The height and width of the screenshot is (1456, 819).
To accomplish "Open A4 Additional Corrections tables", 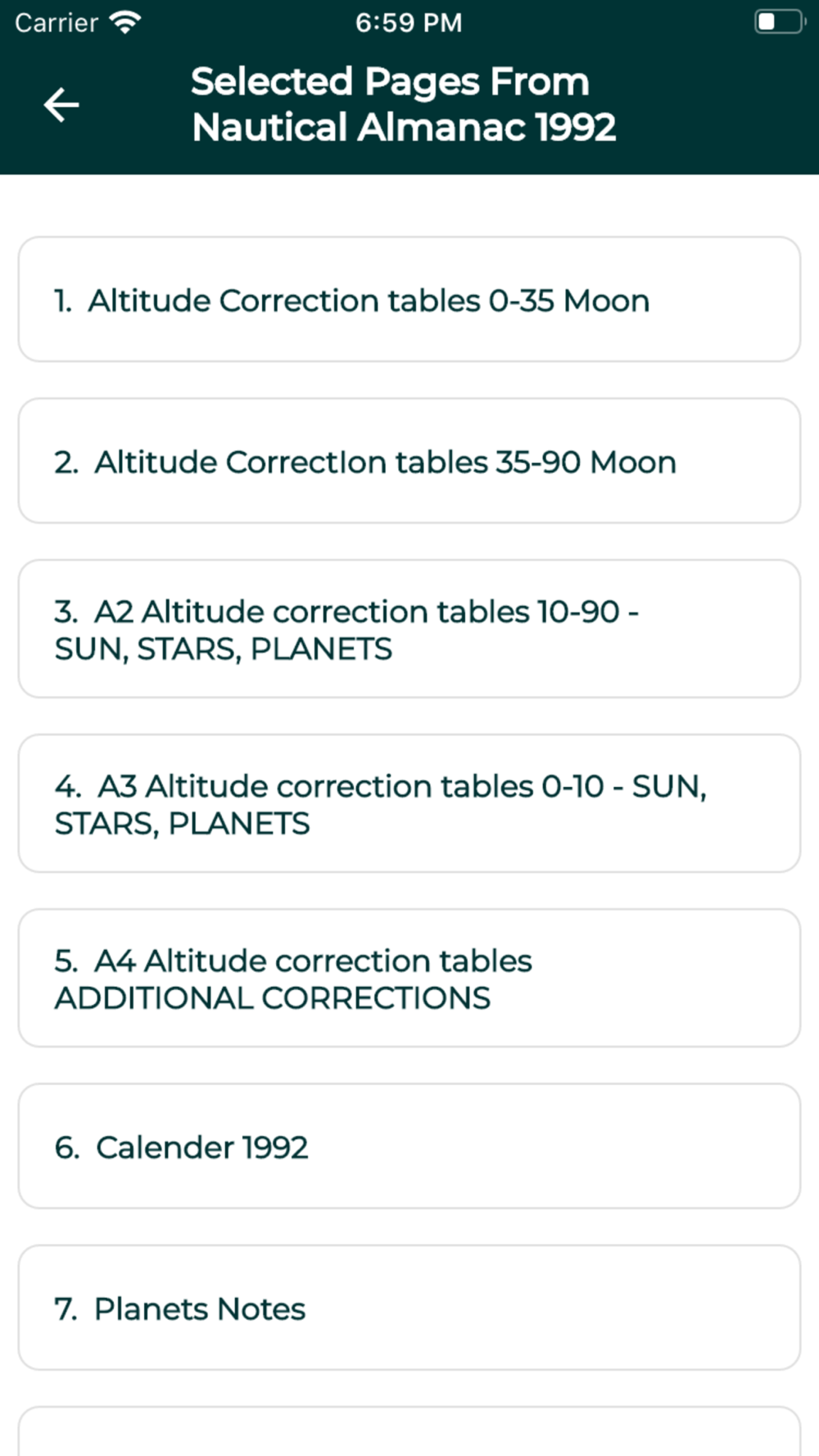I will click(409, 978).
